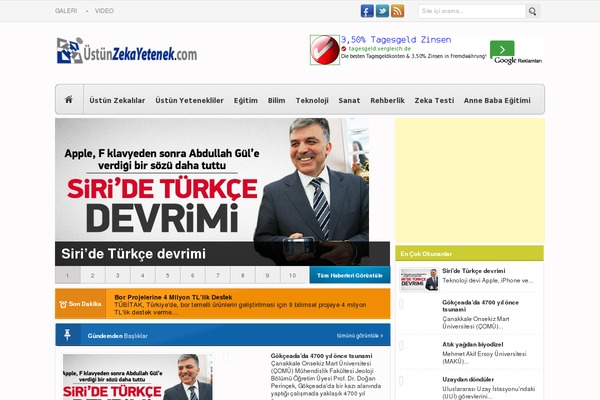Open the Üstün Zekalılar menu
This screenshot has height=400, width=600.
pos(117,100)
